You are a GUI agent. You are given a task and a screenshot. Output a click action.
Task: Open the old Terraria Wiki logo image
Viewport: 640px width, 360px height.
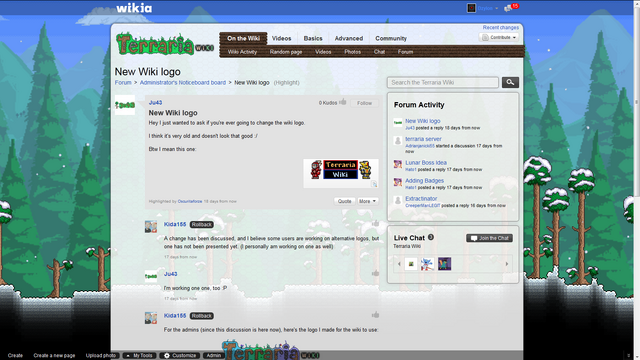(x=341, y=169)
